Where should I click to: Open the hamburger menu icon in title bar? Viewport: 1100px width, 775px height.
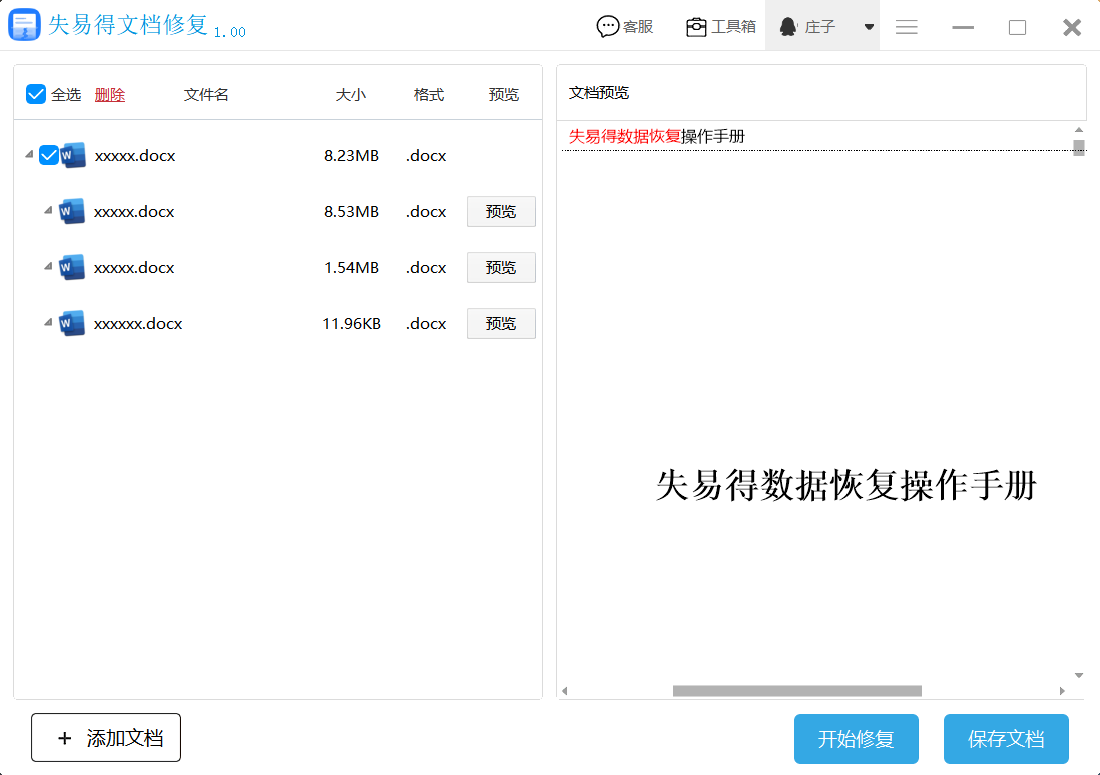(x=907, y=27)
